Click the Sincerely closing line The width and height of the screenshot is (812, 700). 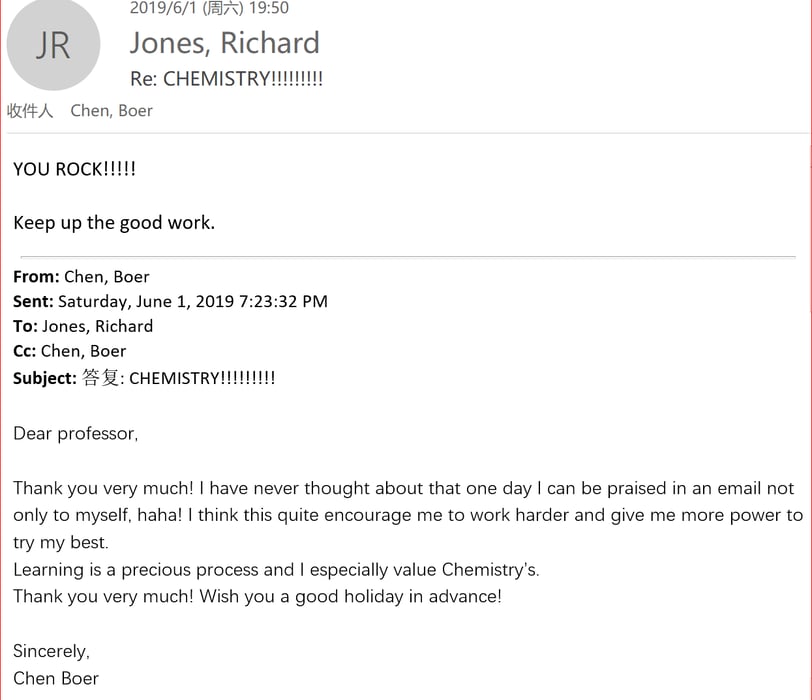click(51, 651)
